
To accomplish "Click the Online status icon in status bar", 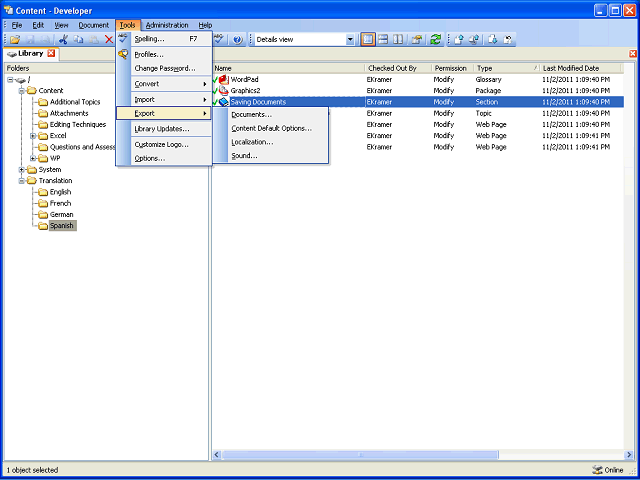I will point(597,470).
